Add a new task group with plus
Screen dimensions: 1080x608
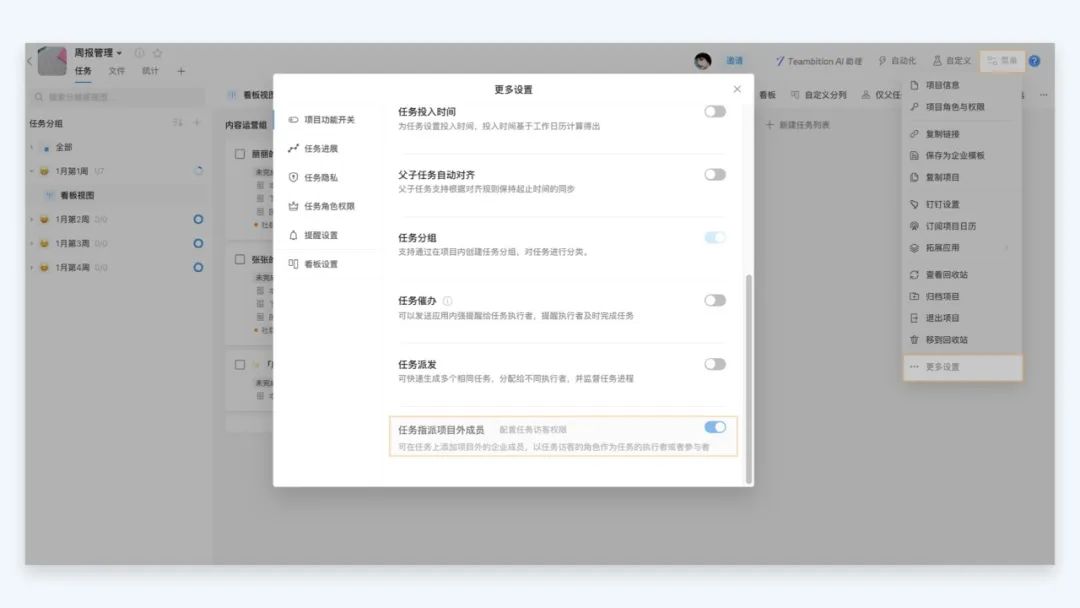(x=197, y=123)
